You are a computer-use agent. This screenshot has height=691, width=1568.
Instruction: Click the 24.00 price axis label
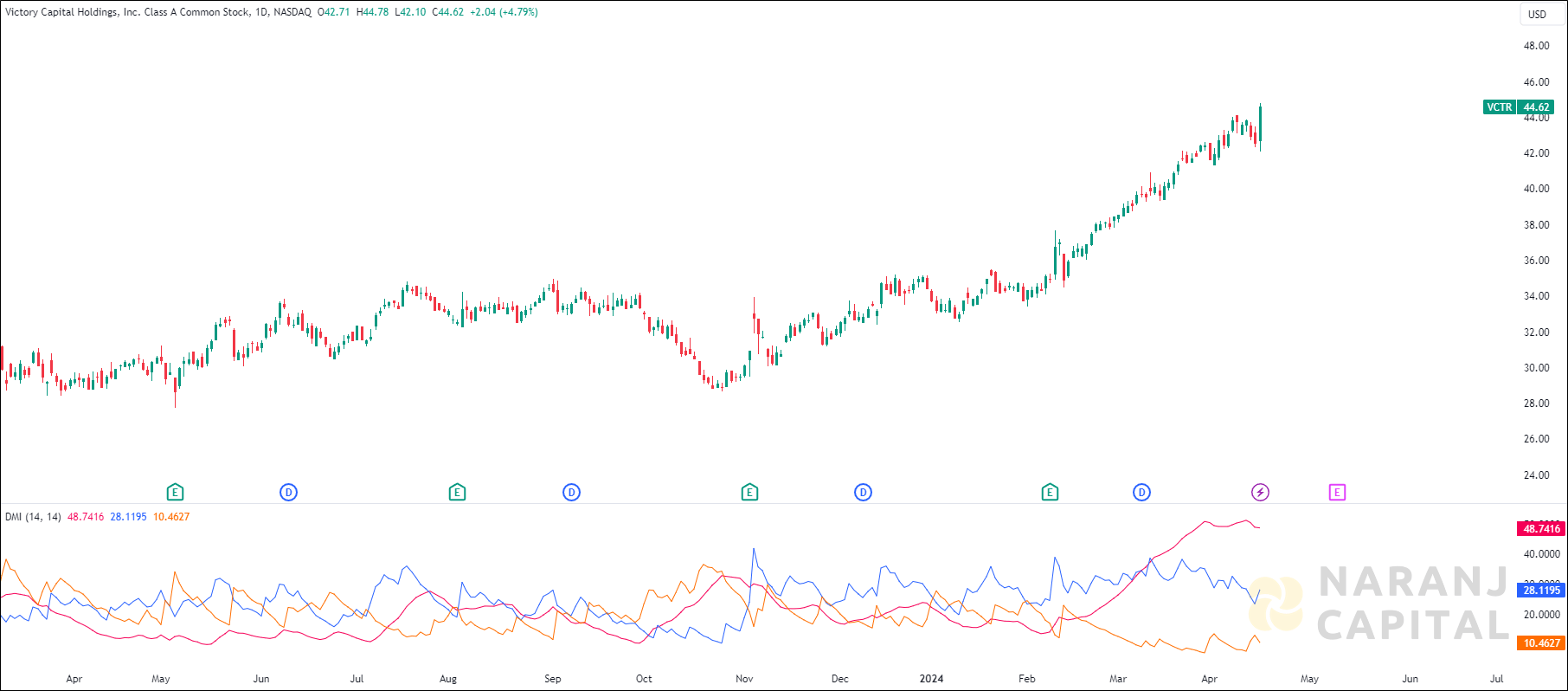pos(1536,475)
